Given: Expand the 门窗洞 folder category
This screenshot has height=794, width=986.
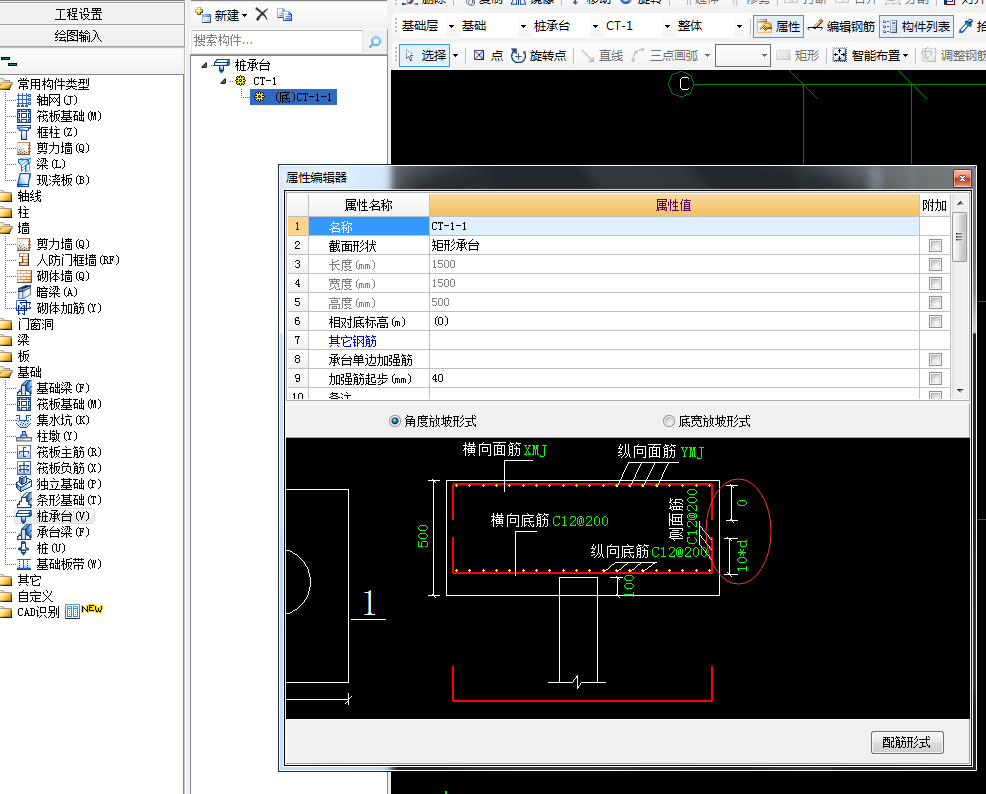Looking at the screenshot, I should [x=28, y=324].
